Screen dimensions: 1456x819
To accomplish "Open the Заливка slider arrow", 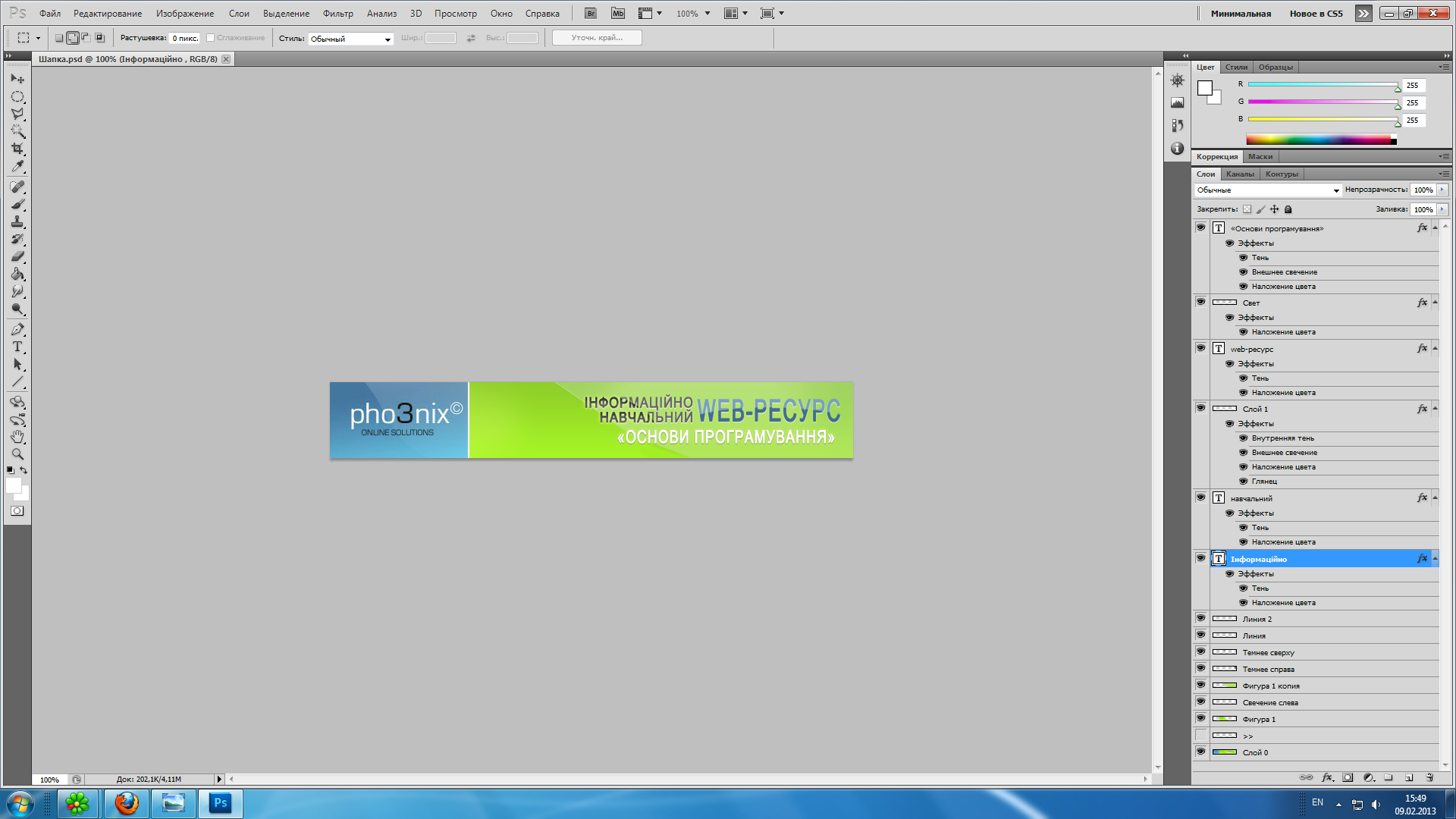I will (x=1442, y=209).
